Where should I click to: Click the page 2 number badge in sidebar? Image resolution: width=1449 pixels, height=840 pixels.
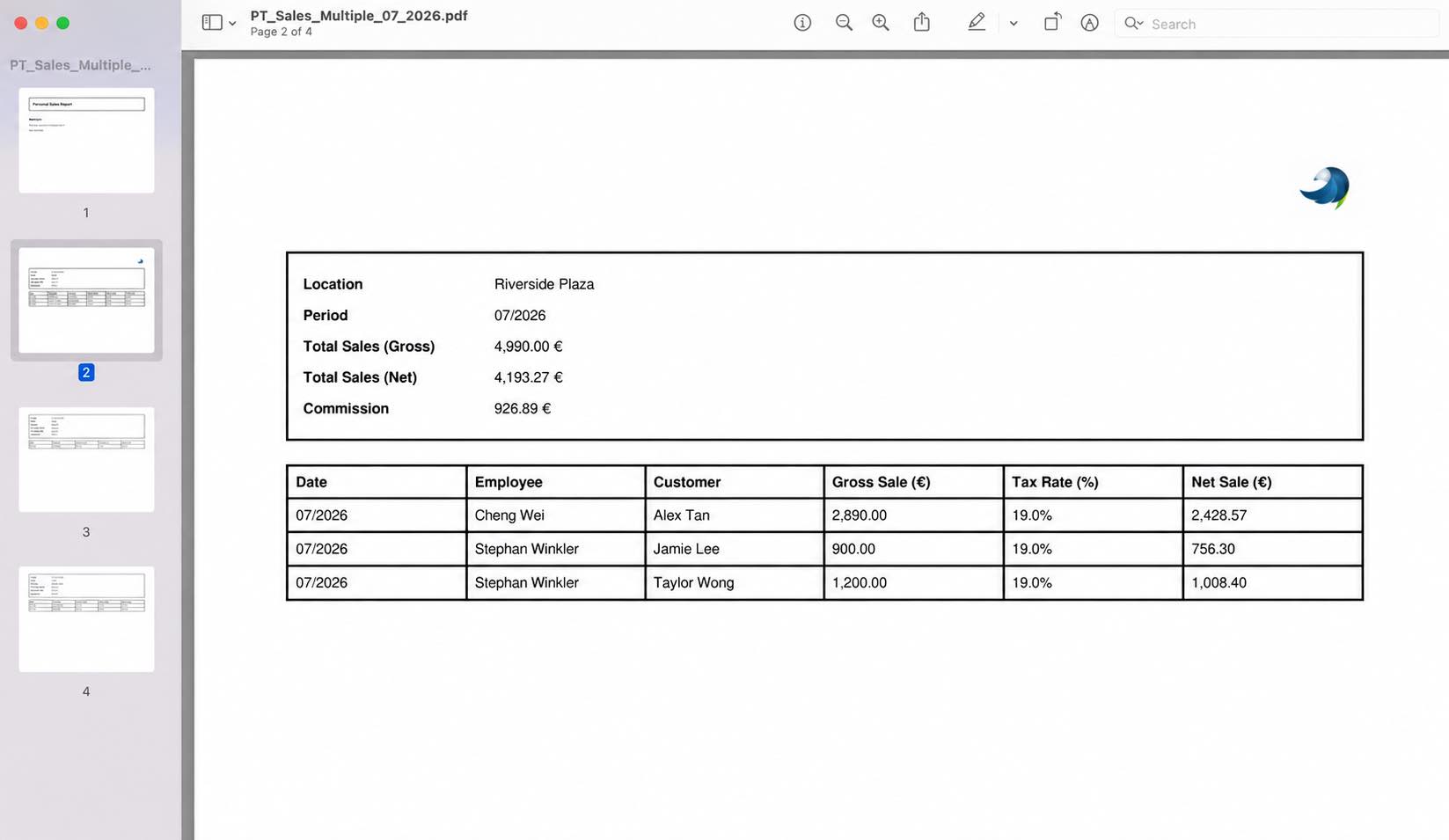pyautogui.click(x=86, y=372)
